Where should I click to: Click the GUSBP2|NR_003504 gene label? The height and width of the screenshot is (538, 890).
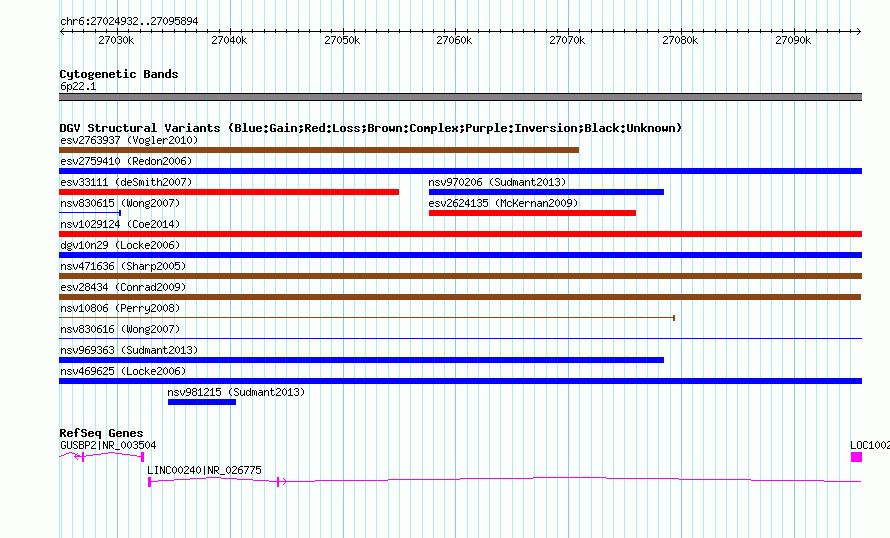108,445
